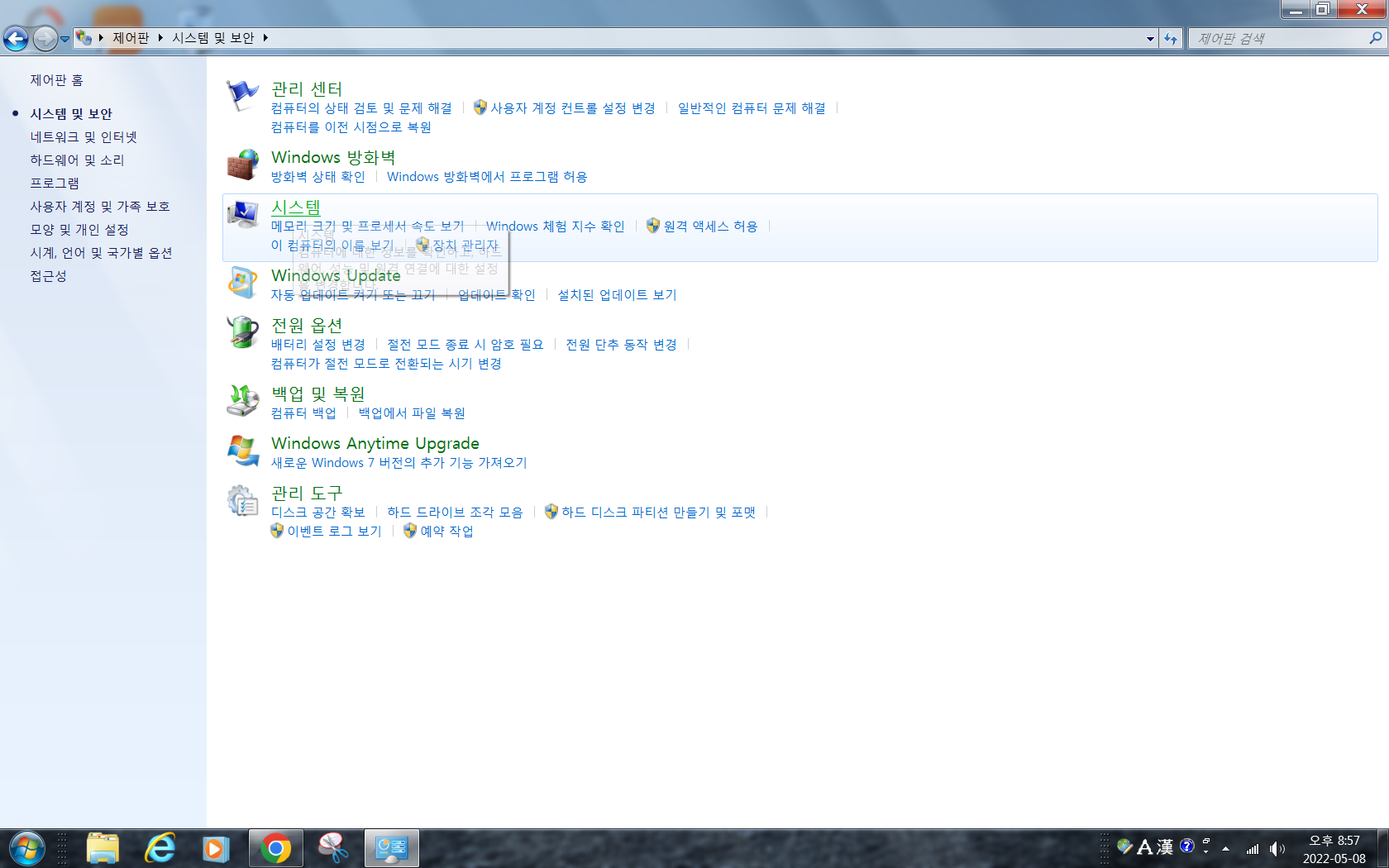1389x868 pixels.
Task: Click 이벤트 로그 보기 link
Action: tap(335, 532)
